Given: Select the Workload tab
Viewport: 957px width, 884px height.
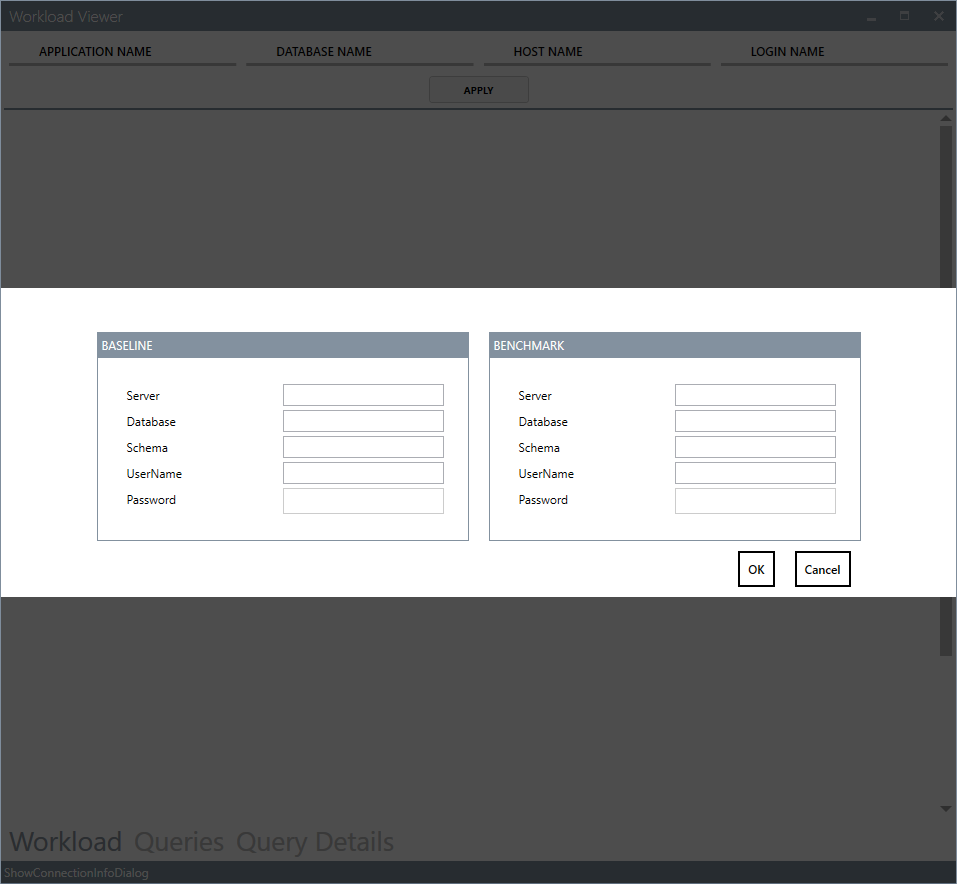Looking at the screenshot, I should pyautogui.click(x=66, y=841).
